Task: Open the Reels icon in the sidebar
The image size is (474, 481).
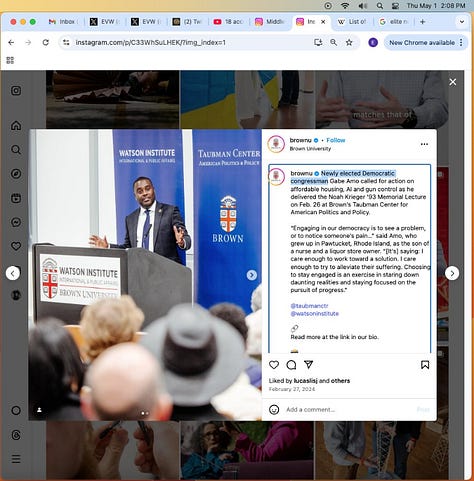Action: click(16, 198)
